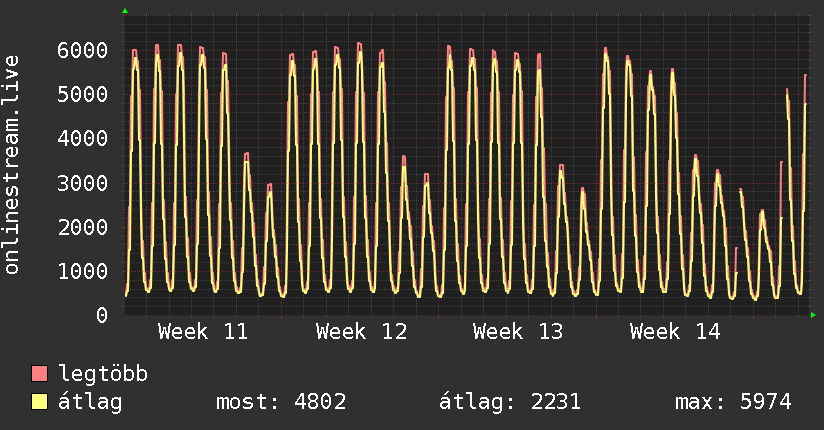Click the Week 14 x-axis label
The height and width of the screenshot is (430, 824).
click(x=675, y=332)
